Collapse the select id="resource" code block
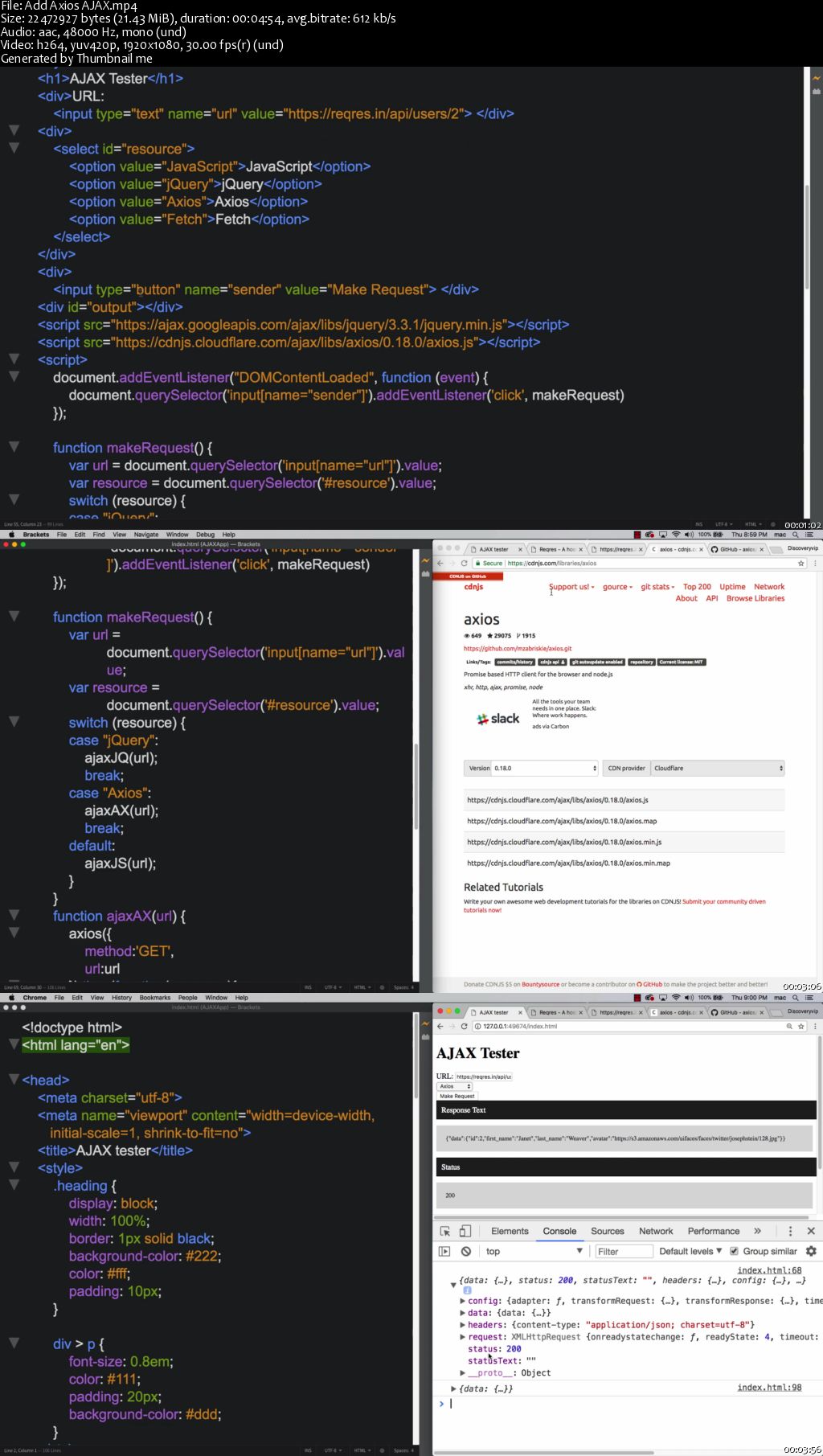 pos(14,148)
